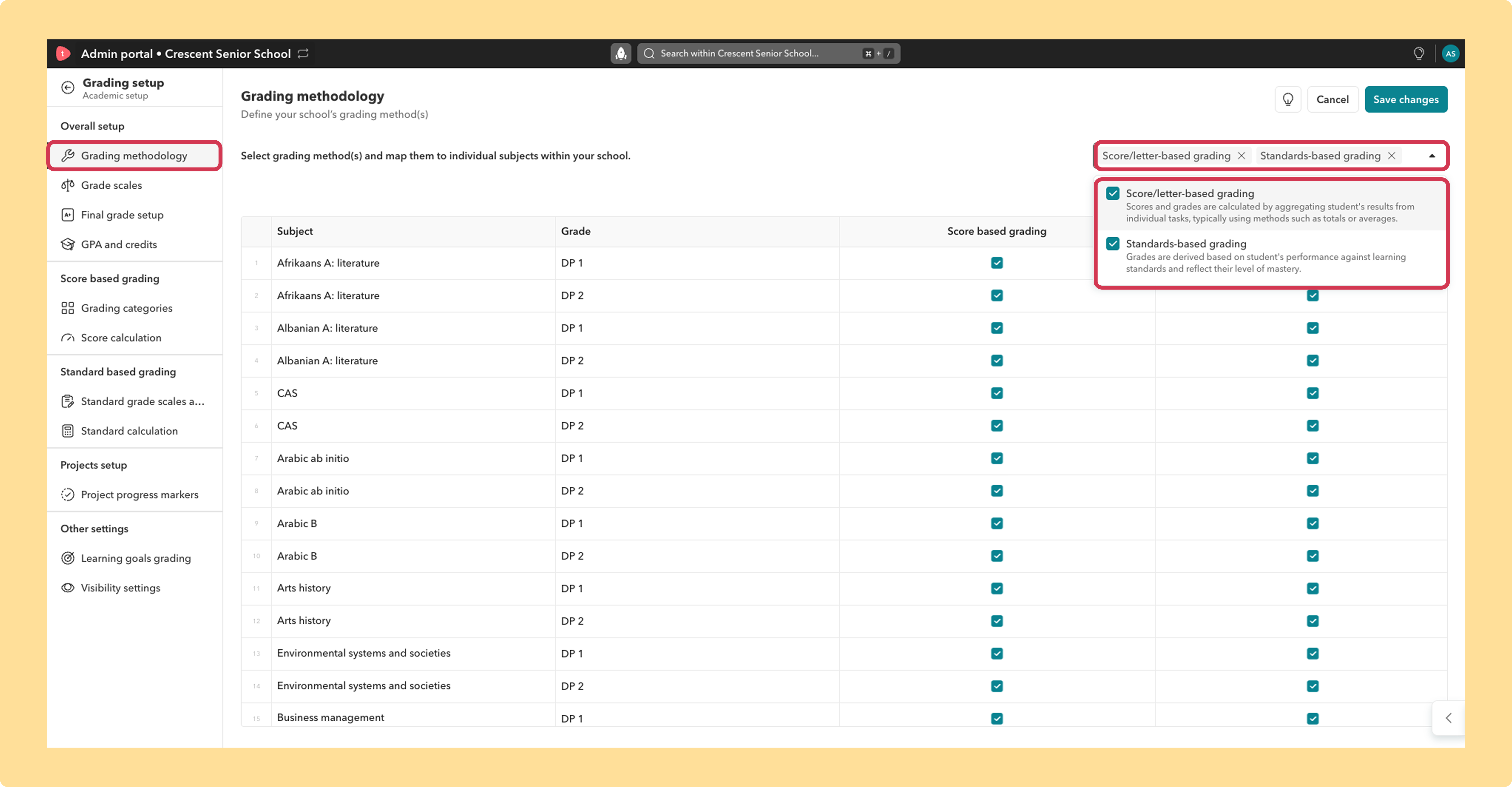Uncheck Standards-based grading in the dropdown

point(1113,244)
